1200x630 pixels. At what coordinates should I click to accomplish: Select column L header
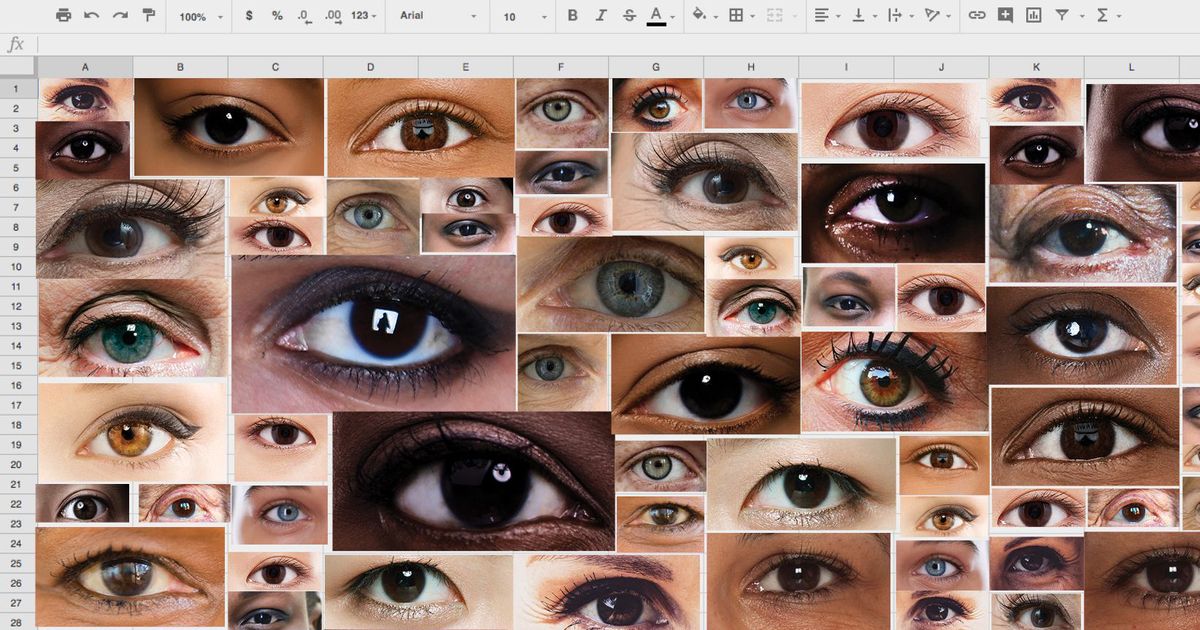(1131, 67)
